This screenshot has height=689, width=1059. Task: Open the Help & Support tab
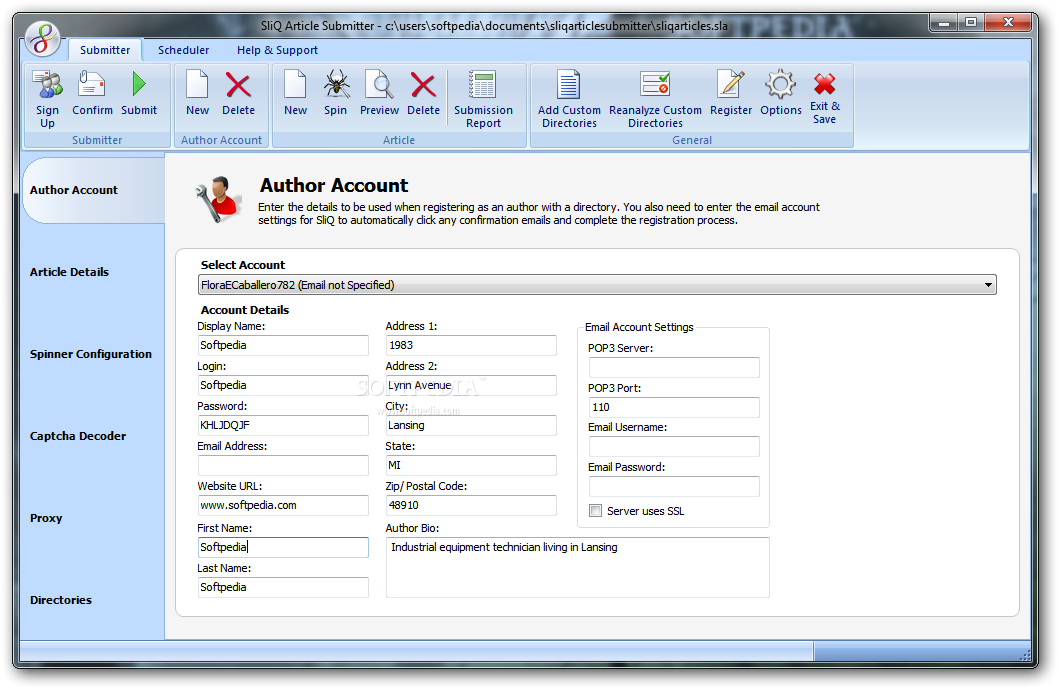[277, 50]
